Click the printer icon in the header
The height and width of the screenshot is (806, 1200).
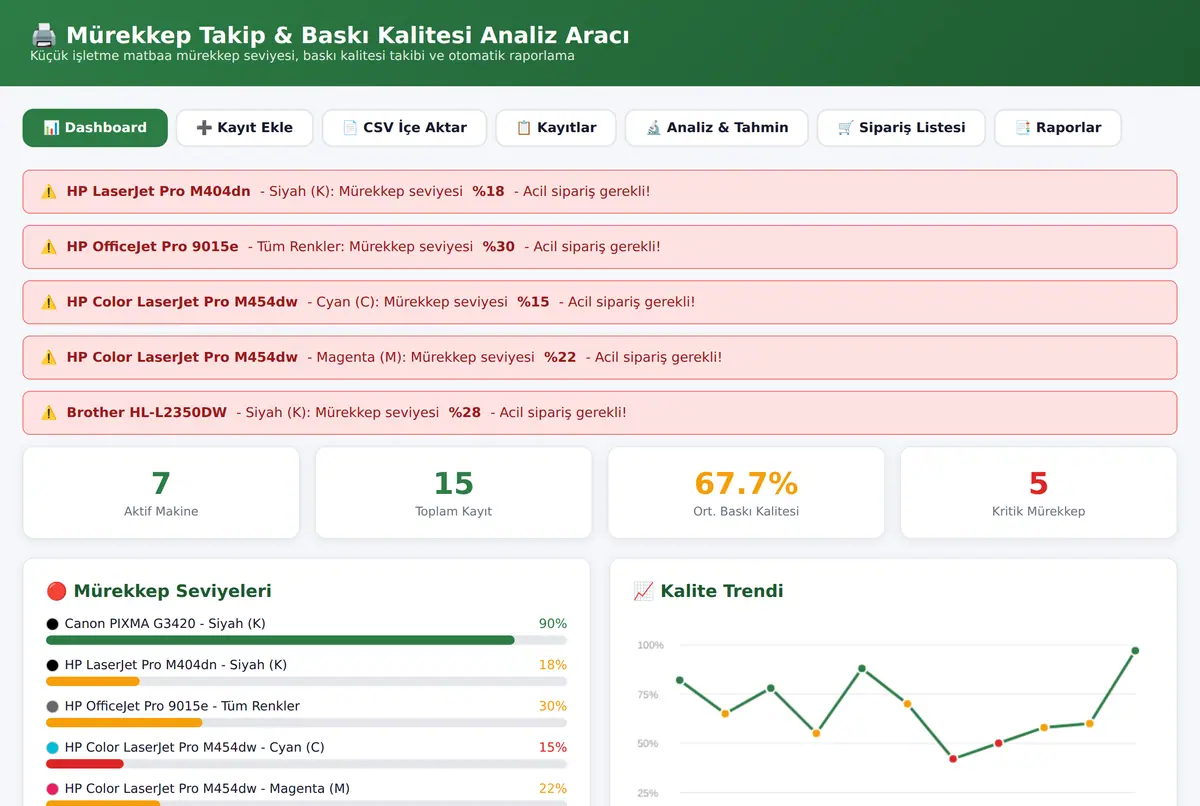(x=44, y=36)
